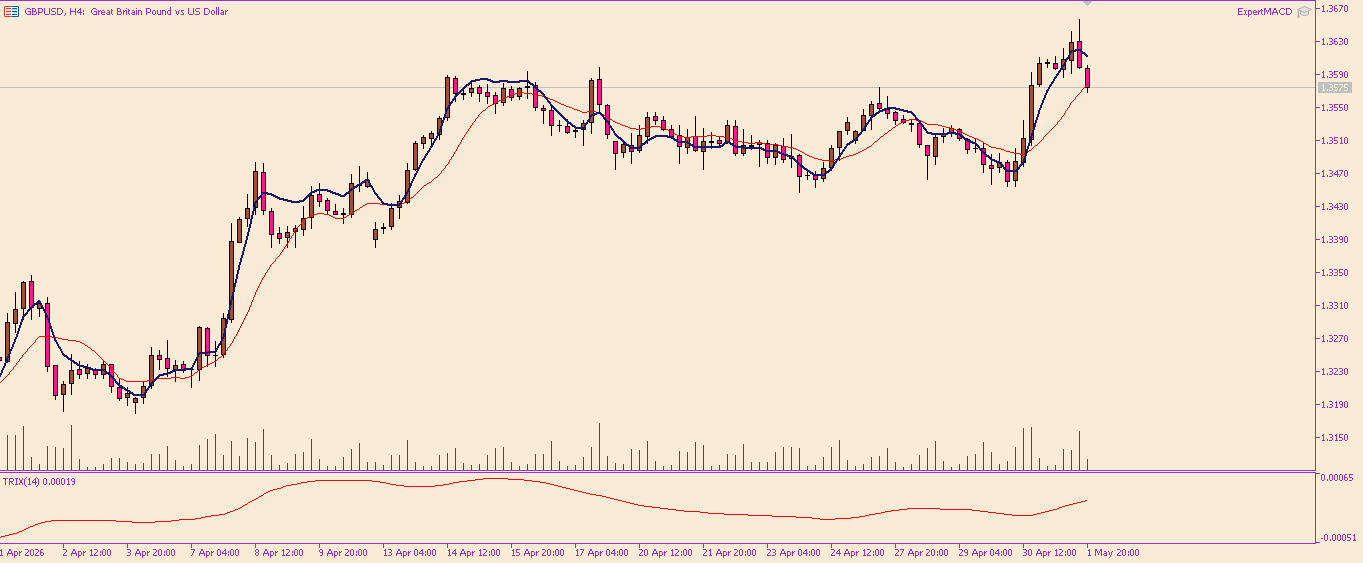This screenshot has width=1363, height=563.
Task: Click the 2 Apr 12:00 time label
Action: [87, 552]
